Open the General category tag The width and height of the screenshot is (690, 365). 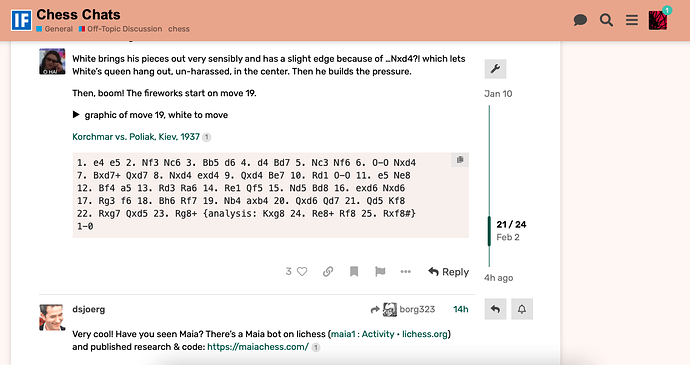coord(55,29)
